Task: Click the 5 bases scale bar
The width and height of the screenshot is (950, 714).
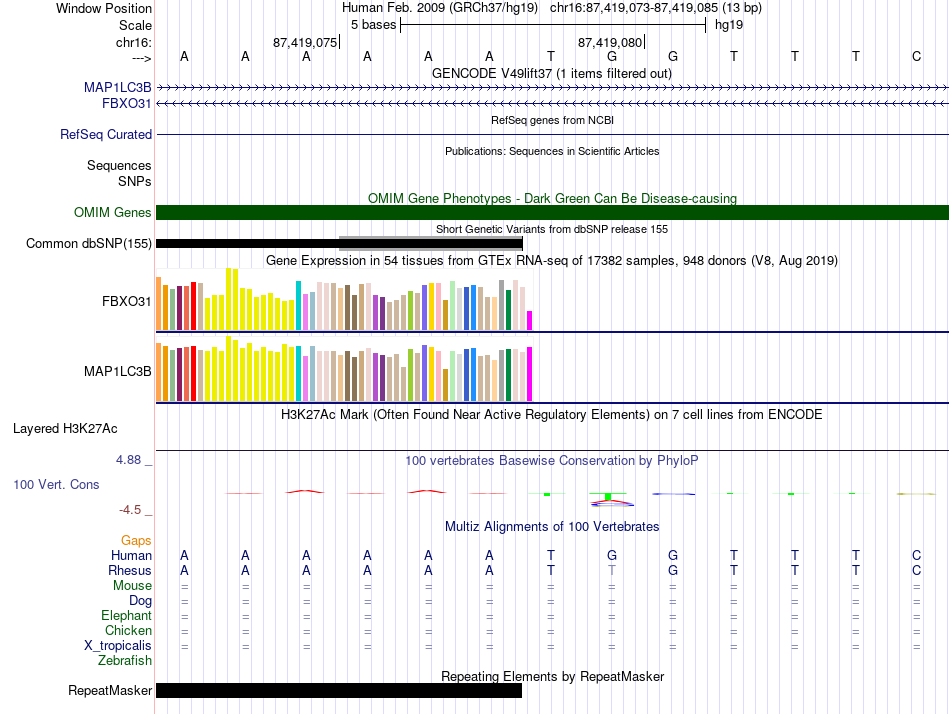Action: pyautogui.click(x=553, y=25)
